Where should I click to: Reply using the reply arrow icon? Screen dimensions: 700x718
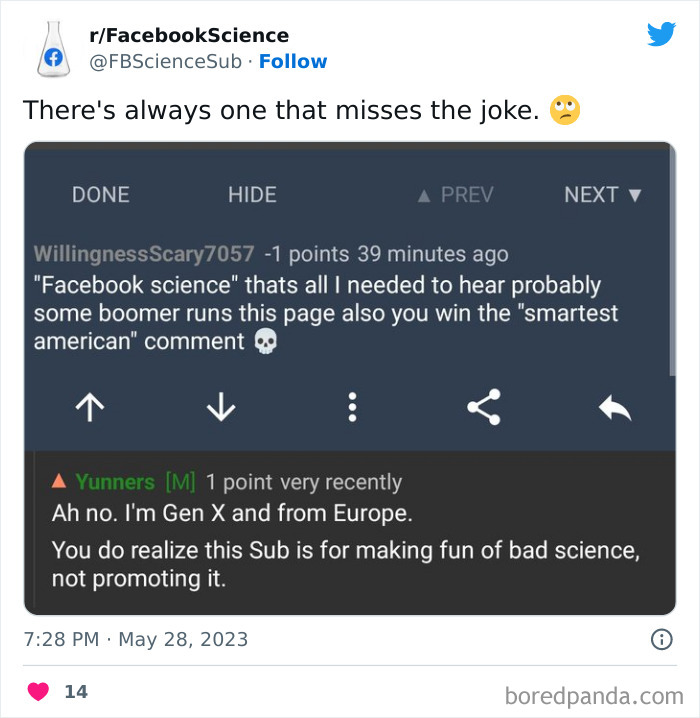tap(615, 406)
